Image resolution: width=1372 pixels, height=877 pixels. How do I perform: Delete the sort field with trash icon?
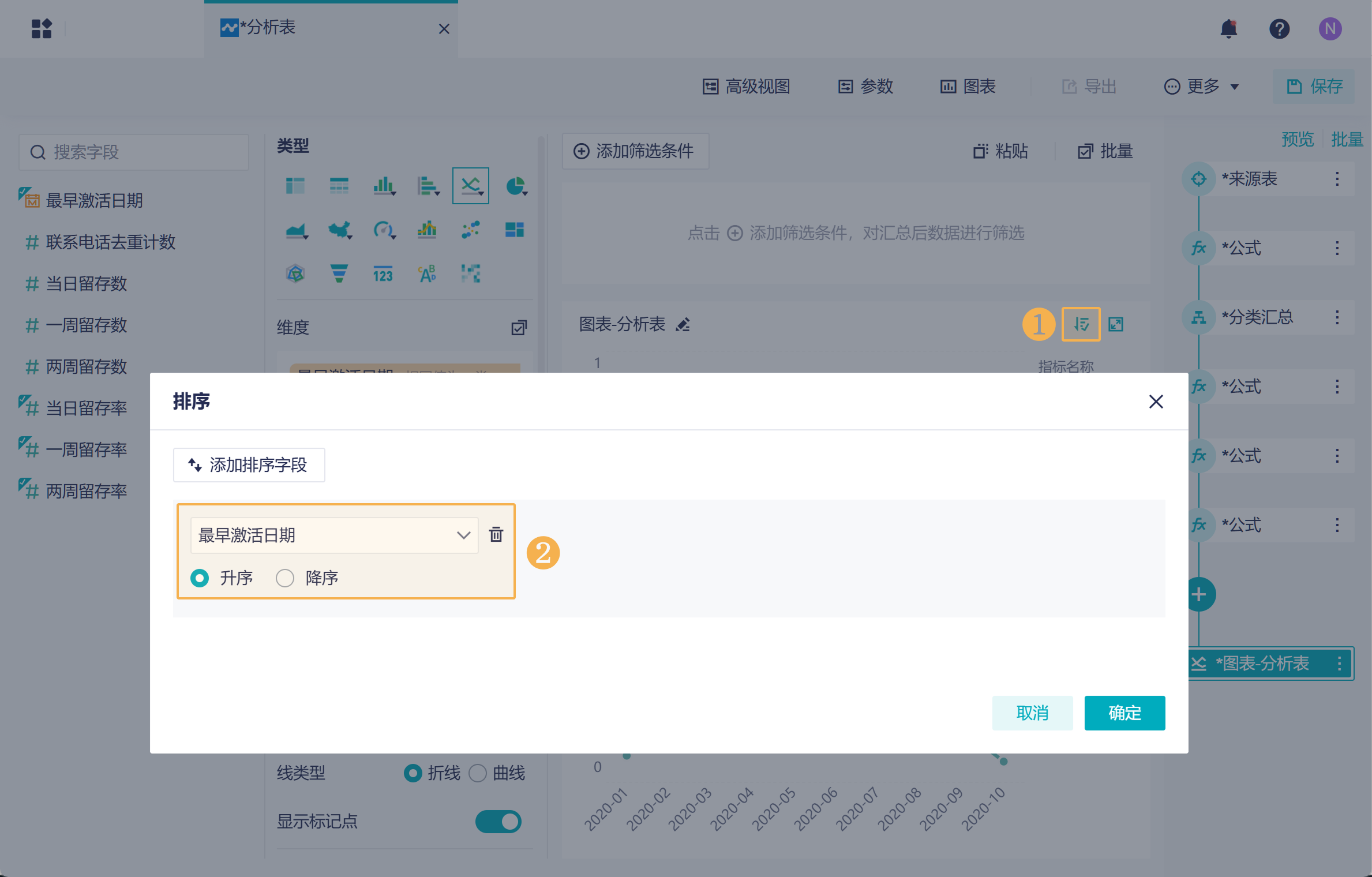click(496, 535)
